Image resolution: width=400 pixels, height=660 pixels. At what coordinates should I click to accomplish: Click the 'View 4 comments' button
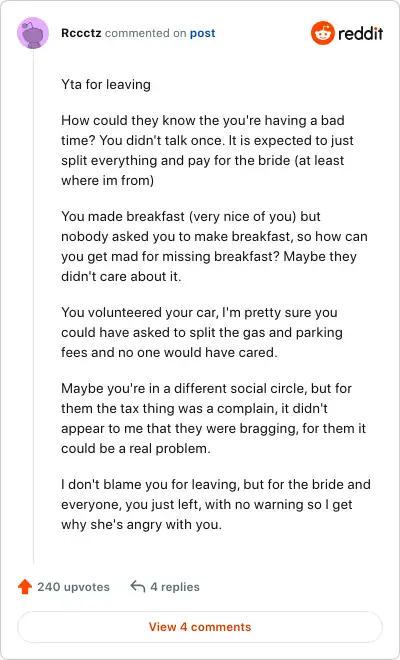[200, 627]
